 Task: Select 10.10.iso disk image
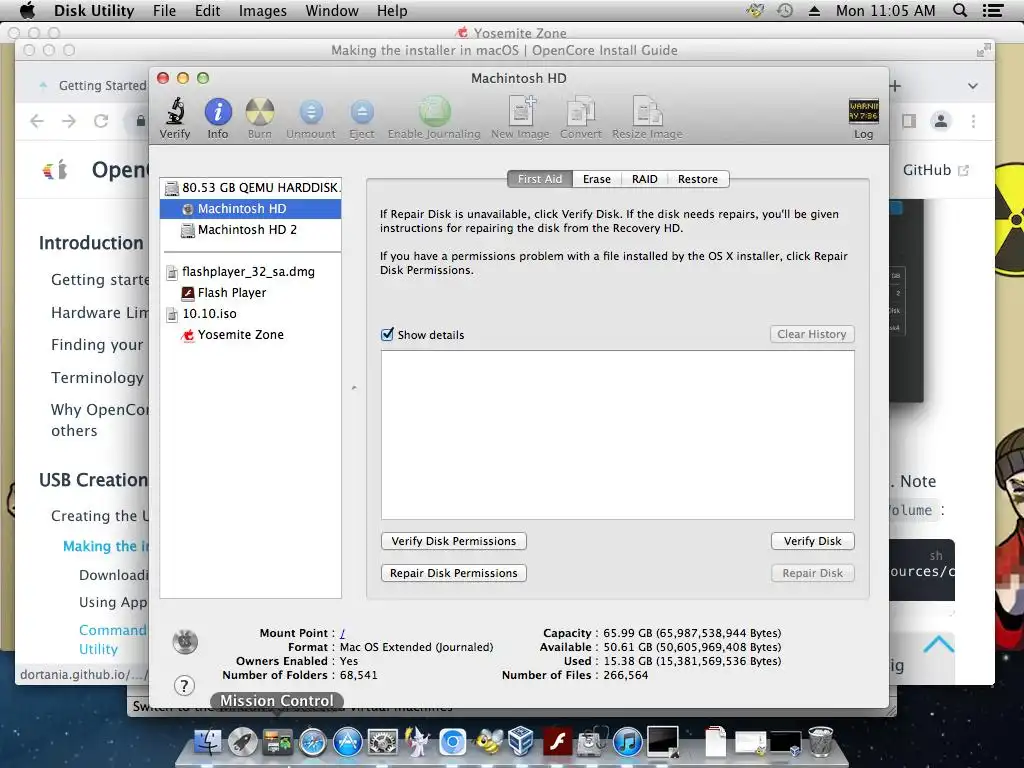coord(251,313)
